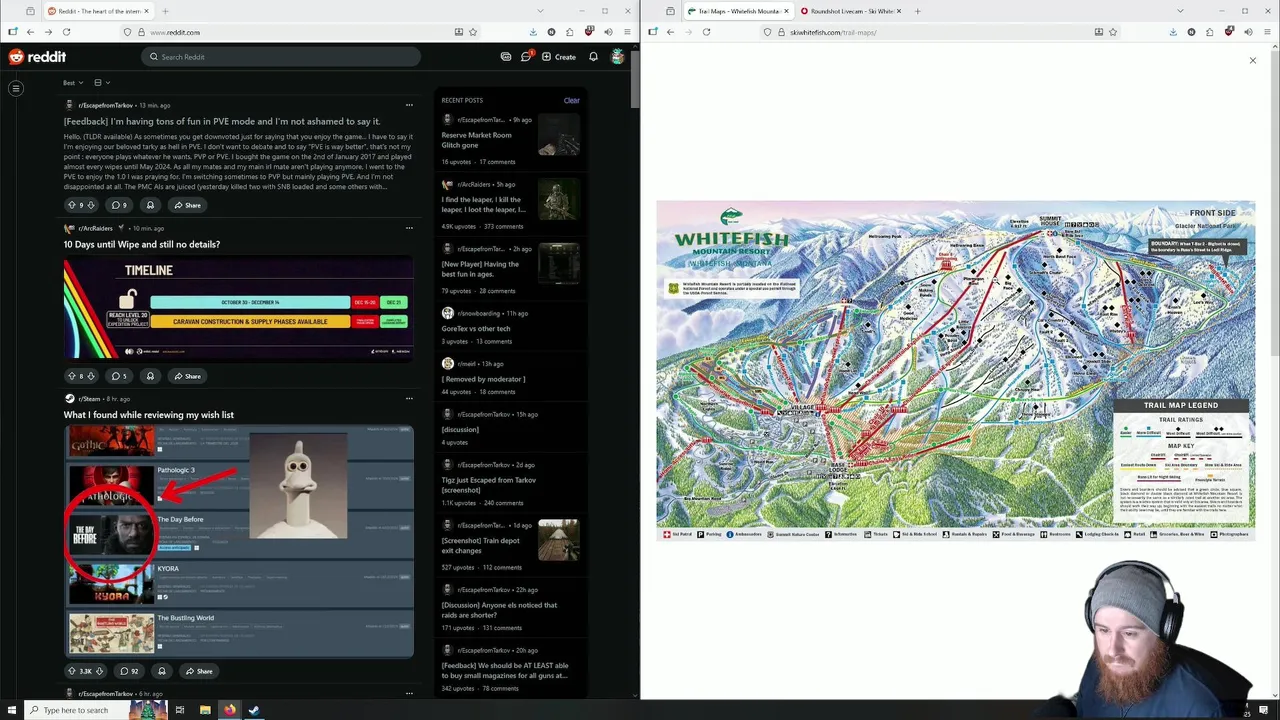The width and height of the screenshot is (1280, 720).
Task: Open Steam from the taskbar
Action: point(254,710)
